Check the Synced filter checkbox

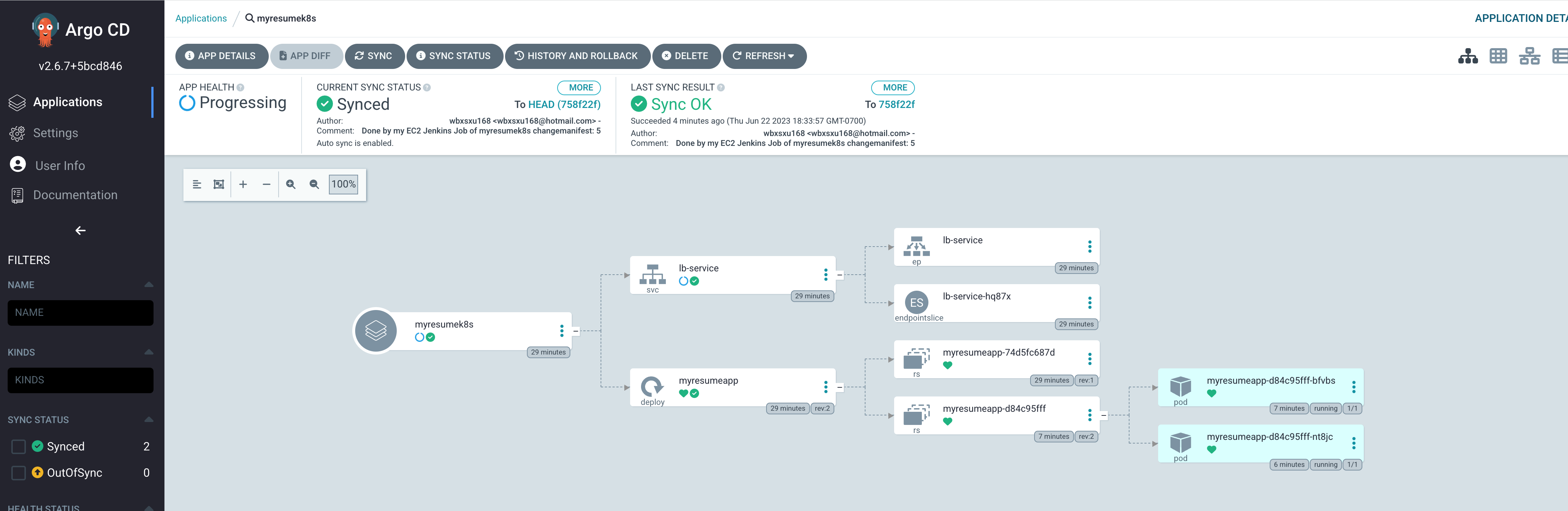[x=19, y=446]
